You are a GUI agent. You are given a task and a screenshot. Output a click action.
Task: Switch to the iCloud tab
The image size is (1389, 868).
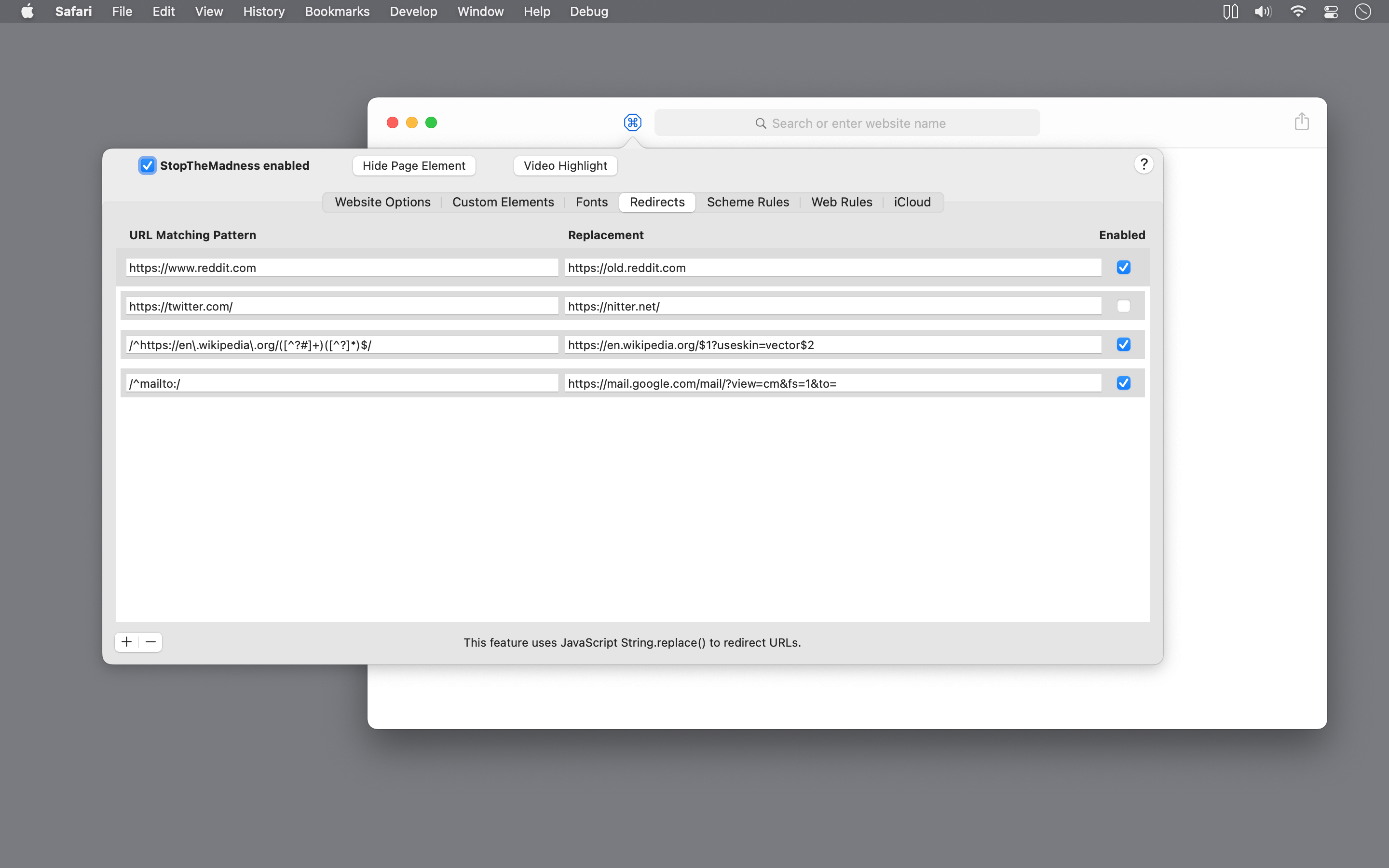point(912,202)
